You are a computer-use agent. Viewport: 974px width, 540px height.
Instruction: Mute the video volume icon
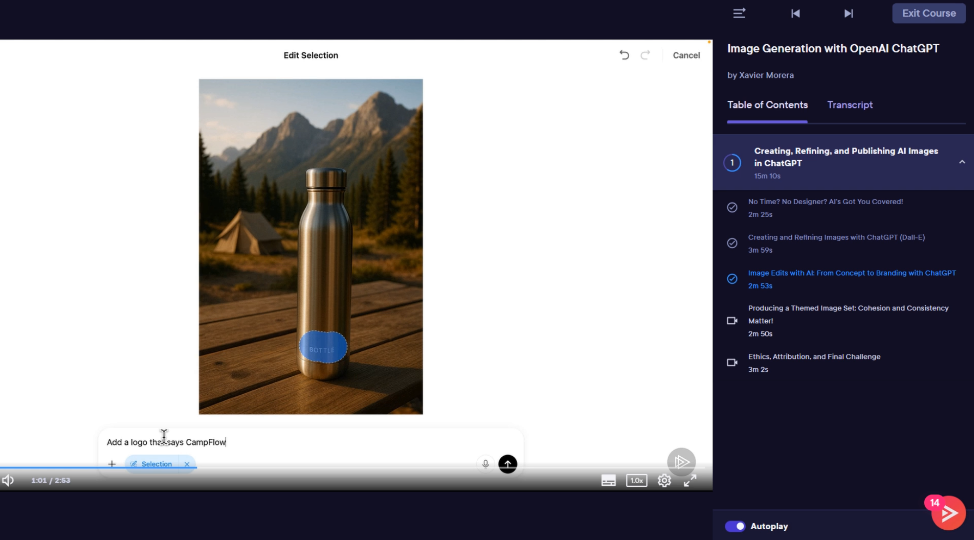point(7,480)
